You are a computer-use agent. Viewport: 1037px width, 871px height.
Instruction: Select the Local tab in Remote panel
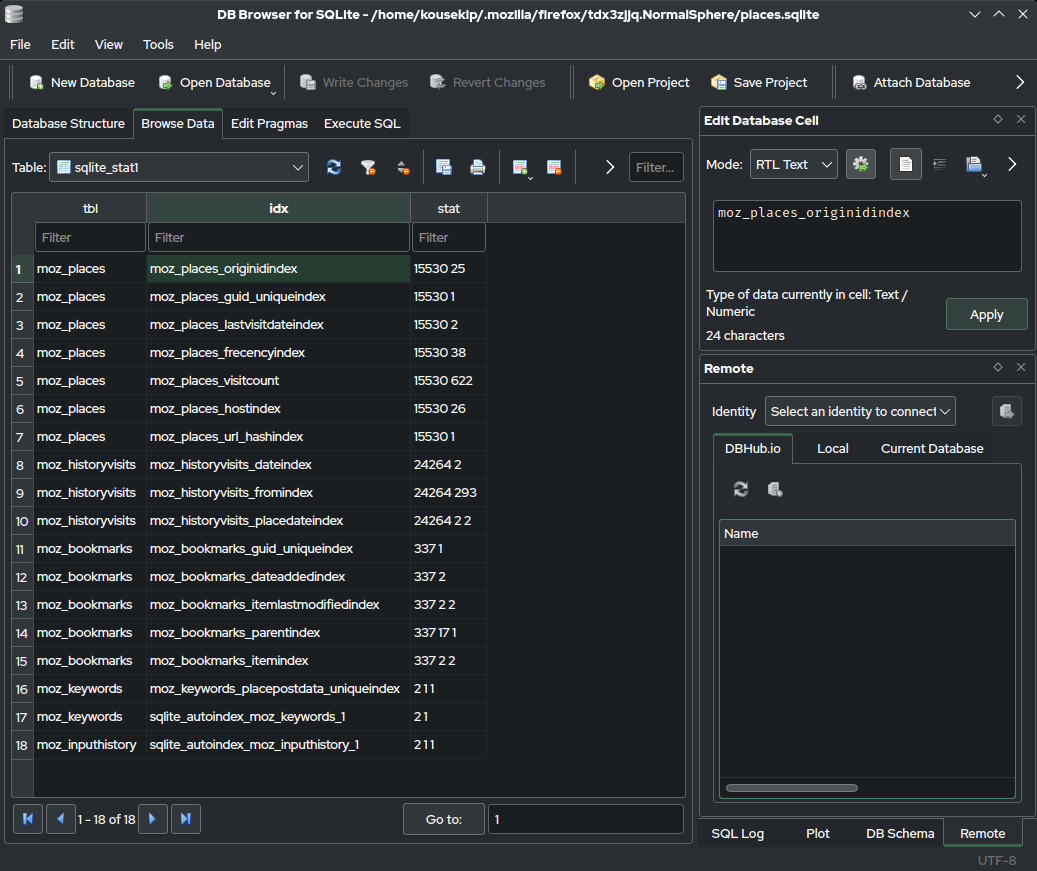click(x=832, y=448)
